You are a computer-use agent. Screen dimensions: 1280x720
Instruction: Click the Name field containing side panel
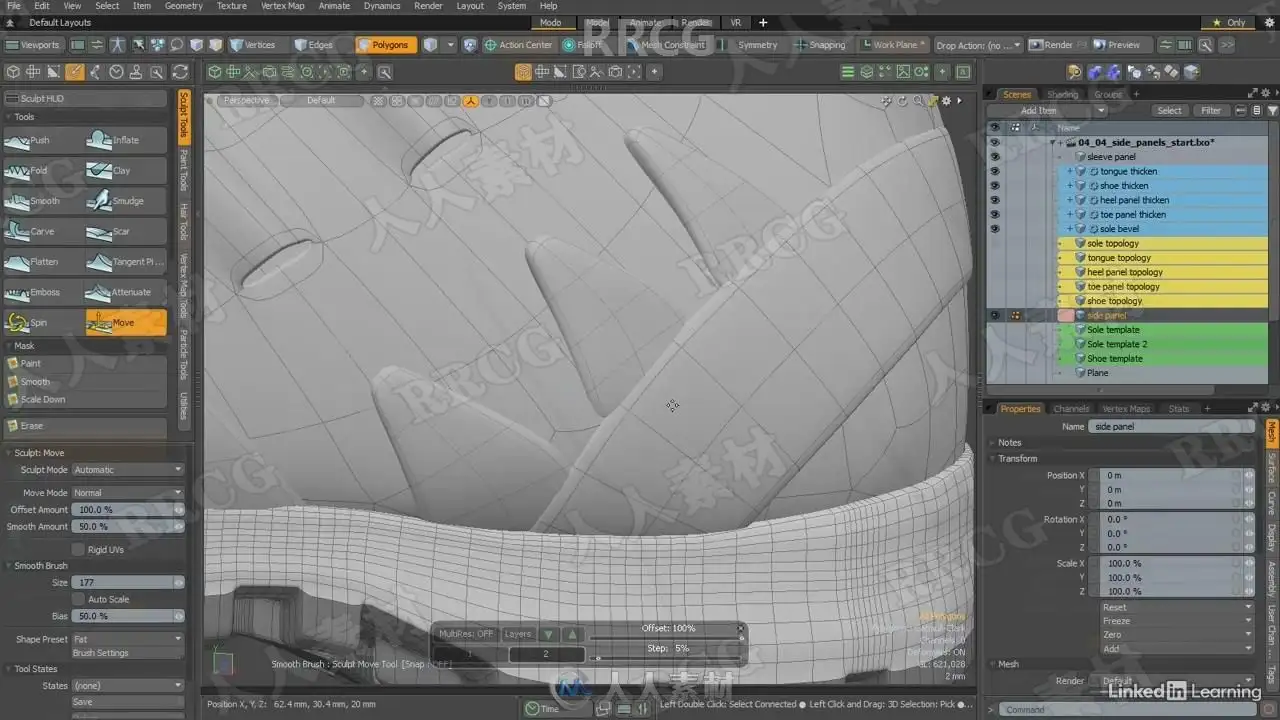click(1170, 427)
